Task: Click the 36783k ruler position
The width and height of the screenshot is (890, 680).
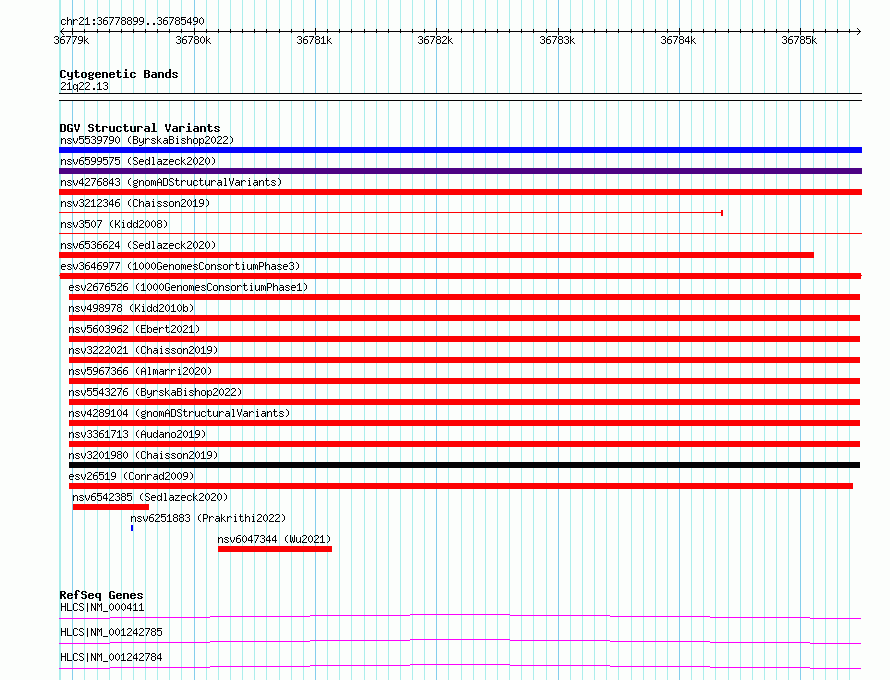Action: (x=557, y=40)
